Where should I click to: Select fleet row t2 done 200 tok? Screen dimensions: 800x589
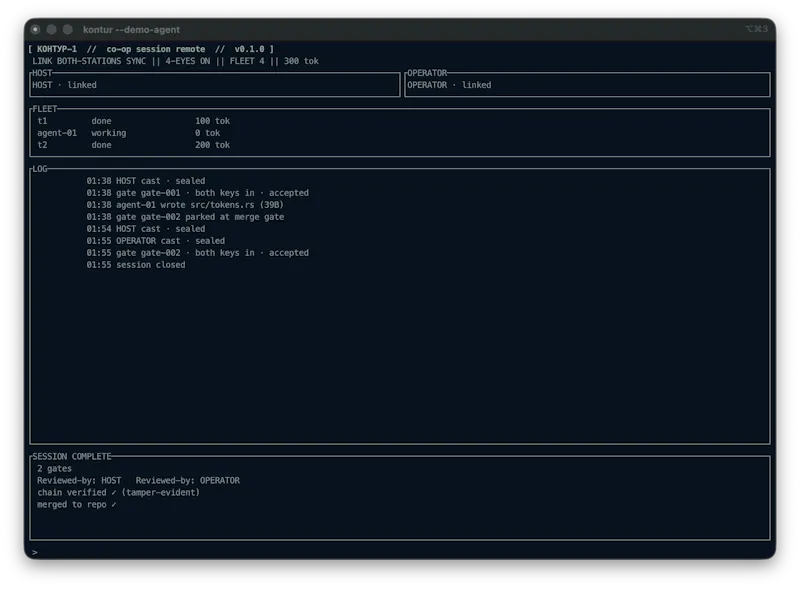[134, 145]
